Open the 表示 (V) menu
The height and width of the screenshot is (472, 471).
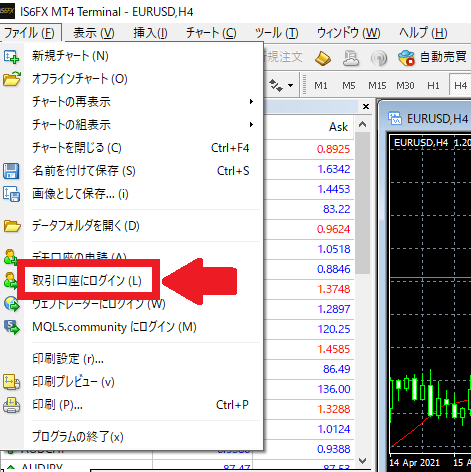(94, 33)
